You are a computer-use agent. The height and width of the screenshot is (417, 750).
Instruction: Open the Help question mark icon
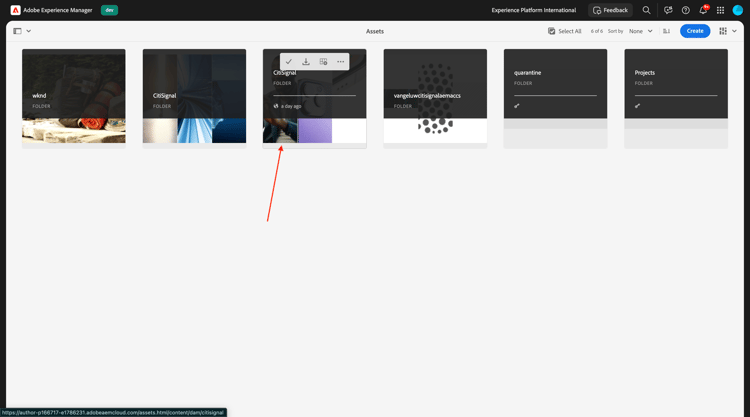coord(685,10)
